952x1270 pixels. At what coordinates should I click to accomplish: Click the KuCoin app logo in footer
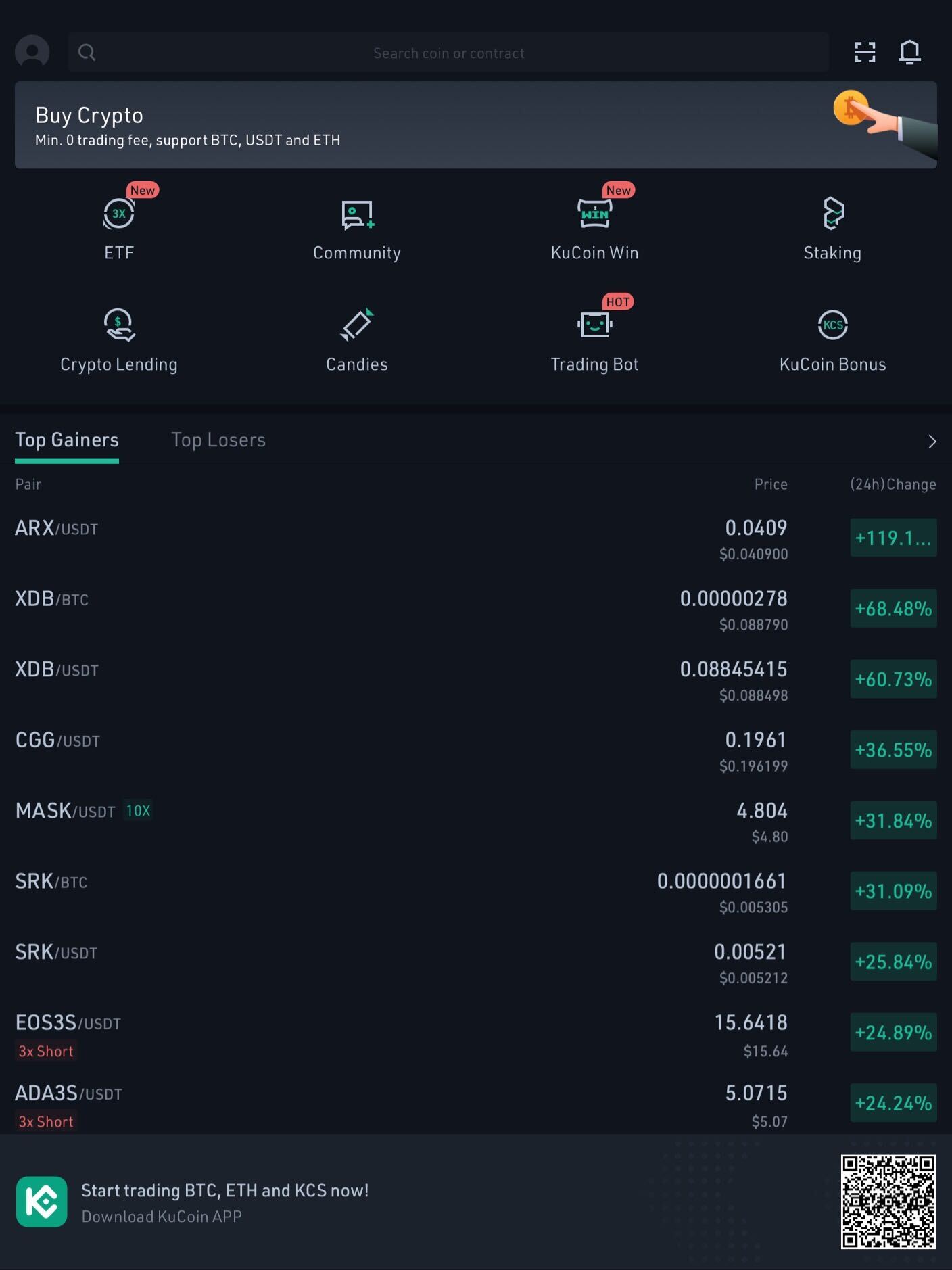pyautogui.click(x=42, y=1202)
